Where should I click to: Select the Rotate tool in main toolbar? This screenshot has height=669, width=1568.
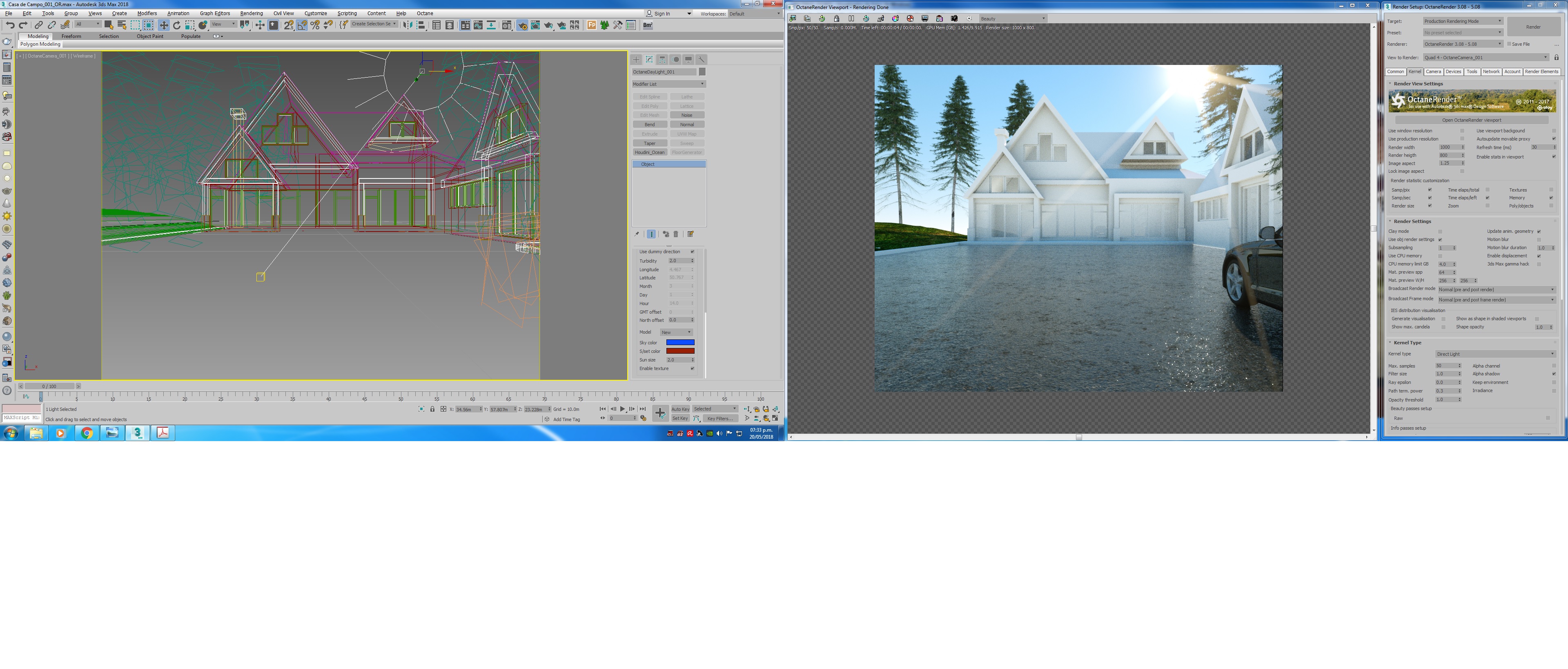pos(176,25)
